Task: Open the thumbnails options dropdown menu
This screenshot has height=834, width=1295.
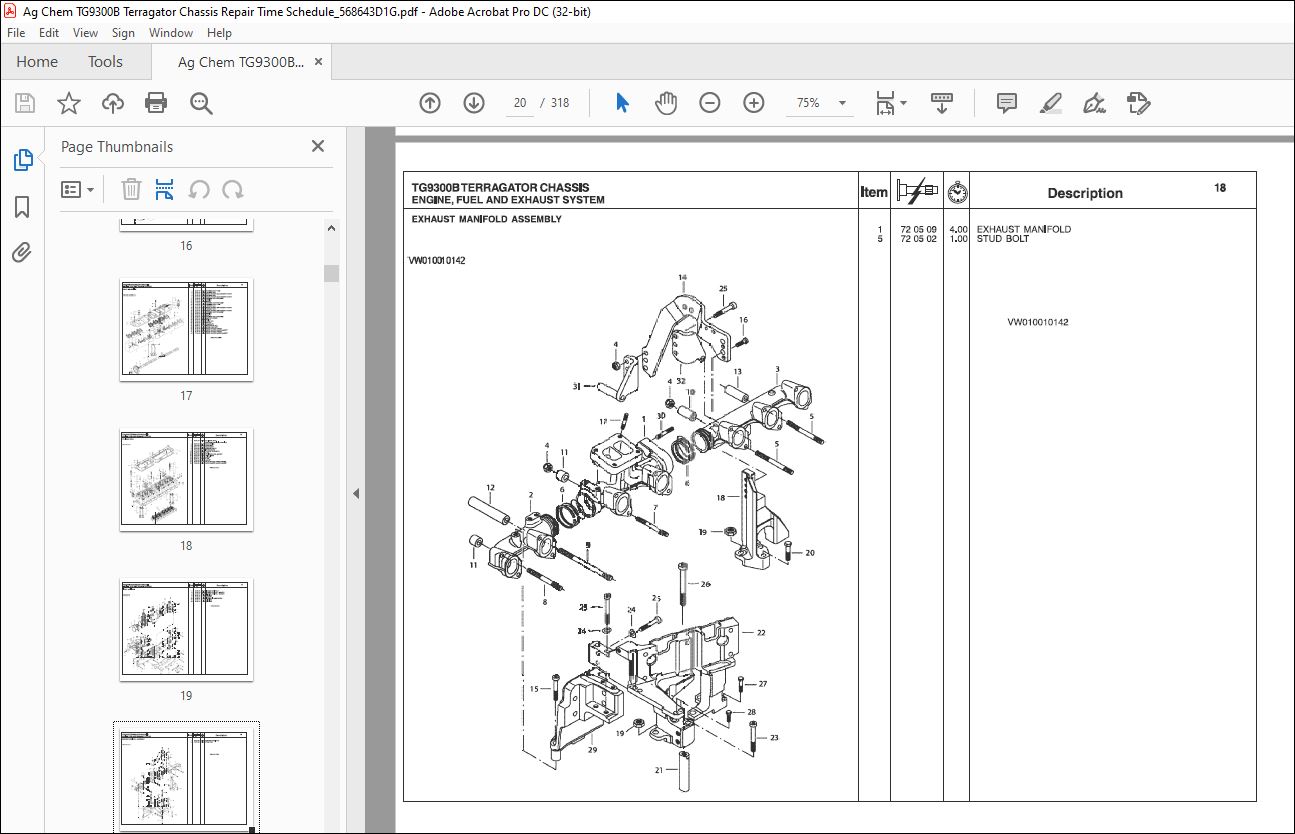Action: pyautogui.click(x=78, y=189)
